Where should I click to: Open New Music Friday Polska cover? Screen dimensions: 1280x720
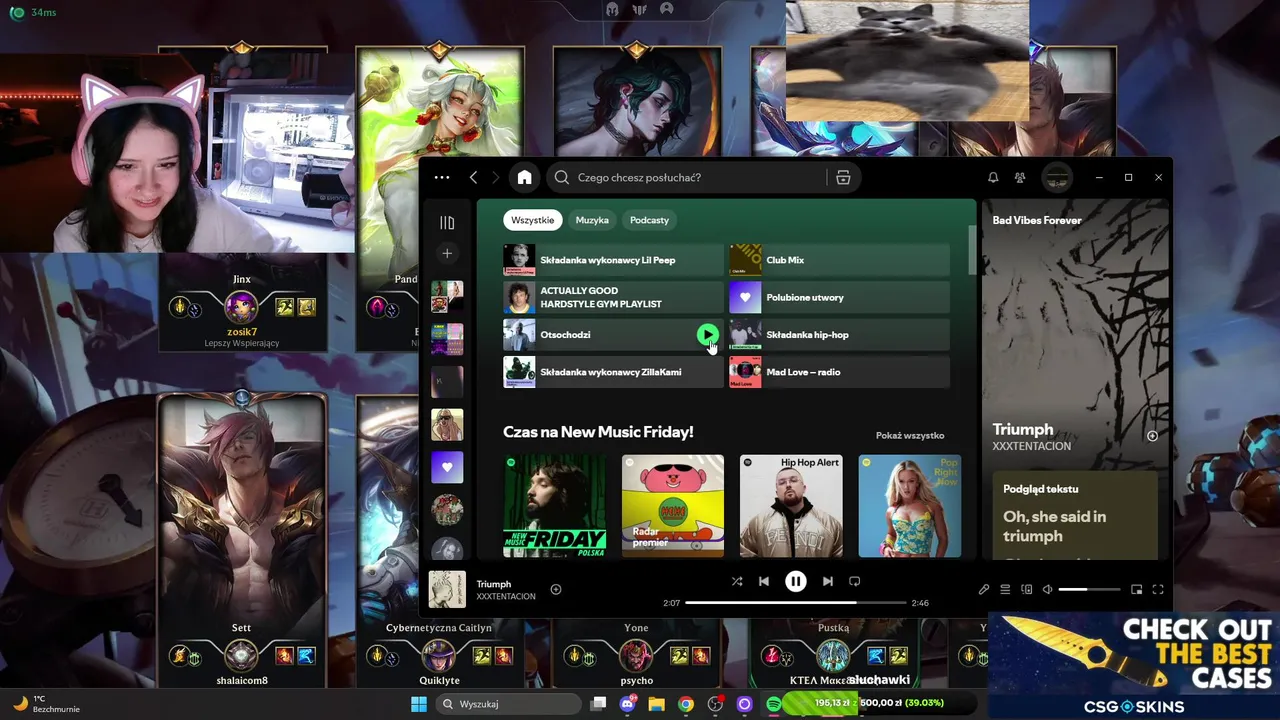click(555, 506)
